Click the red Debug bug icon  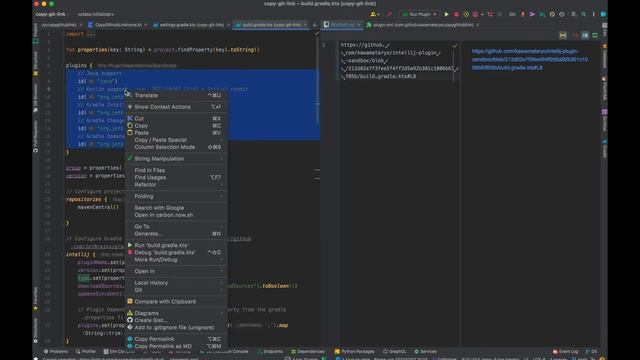[x=456, y=14]
